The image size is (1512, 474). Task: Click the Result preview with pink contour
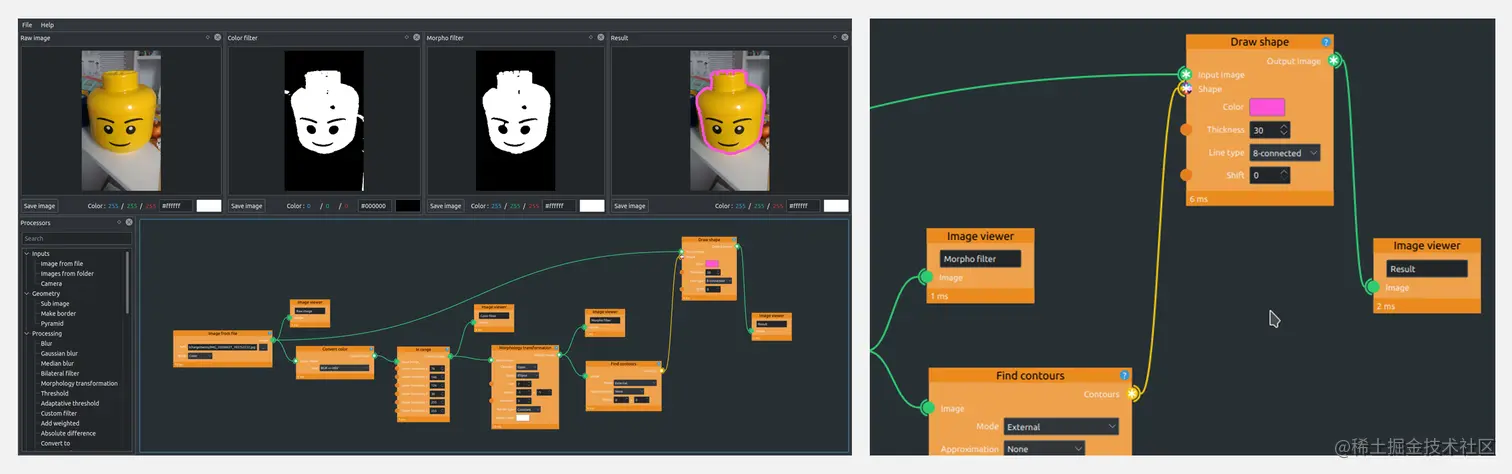(729, 121)
